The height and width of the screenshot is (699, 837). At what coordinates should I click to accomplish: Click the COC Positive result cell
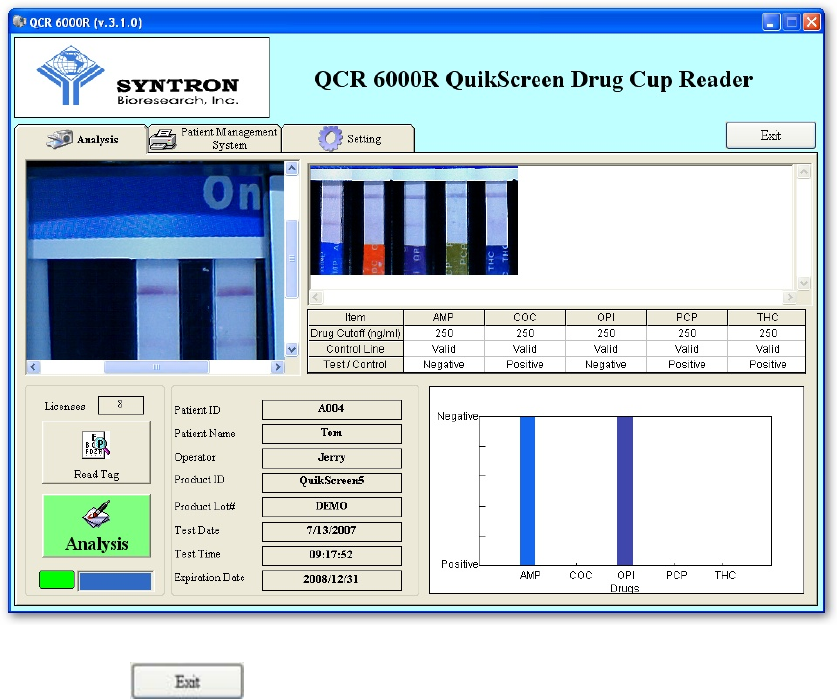point(525,365)
